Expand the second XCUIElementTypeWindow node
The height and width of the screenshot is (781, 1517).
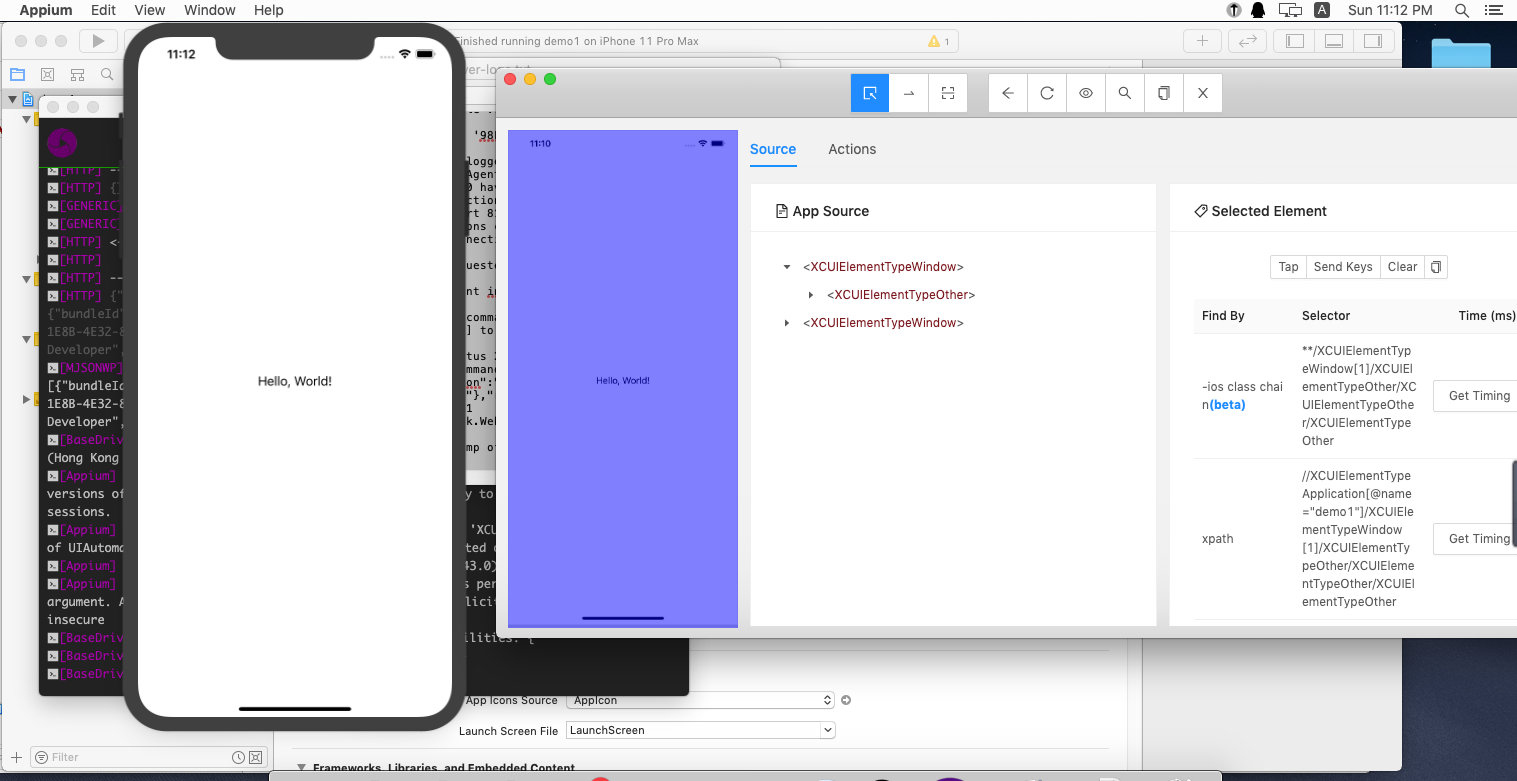pyautogui.click(x=787, y=323)
